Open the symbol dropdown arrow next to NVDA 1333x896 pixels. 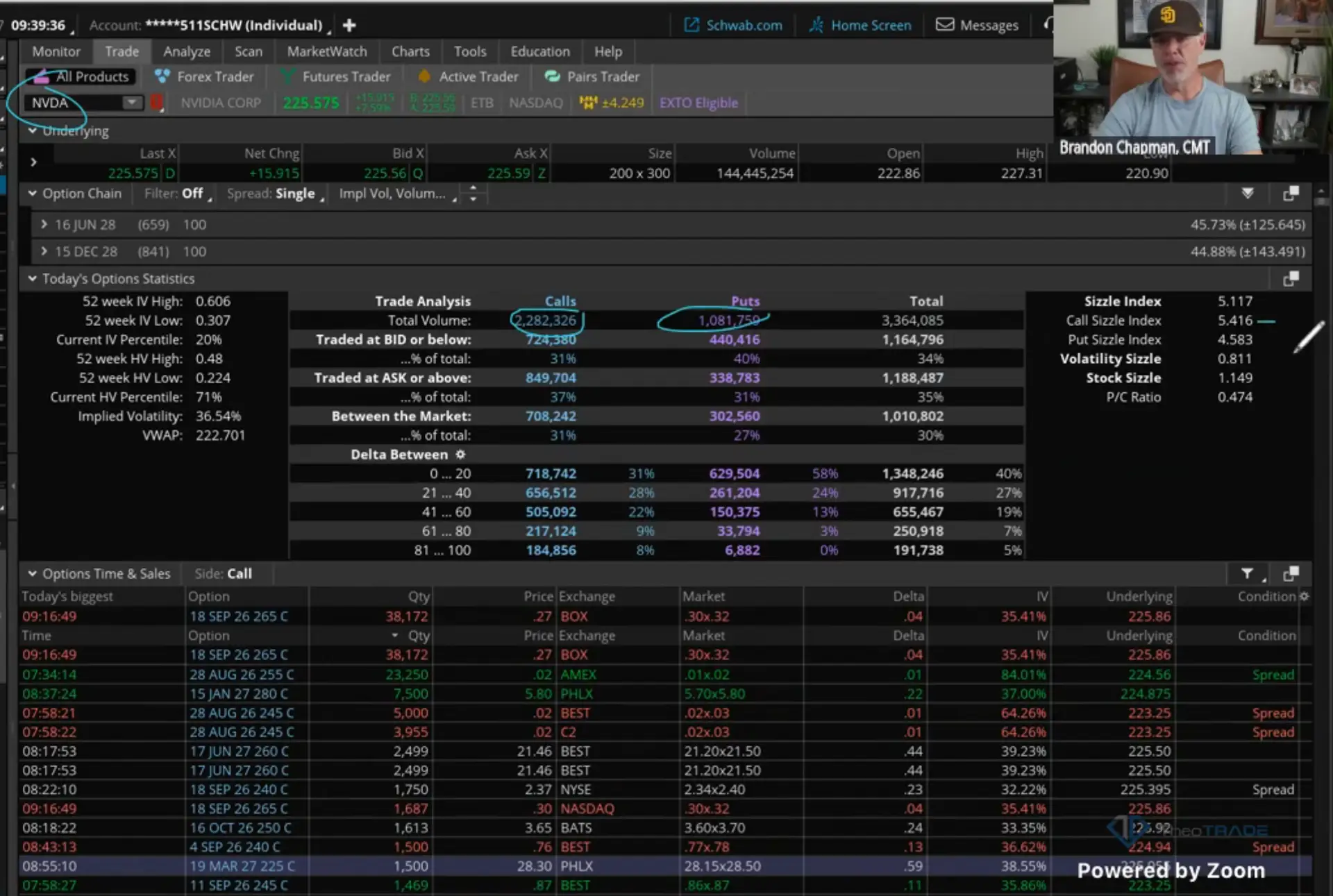click(x=131, y=103)
